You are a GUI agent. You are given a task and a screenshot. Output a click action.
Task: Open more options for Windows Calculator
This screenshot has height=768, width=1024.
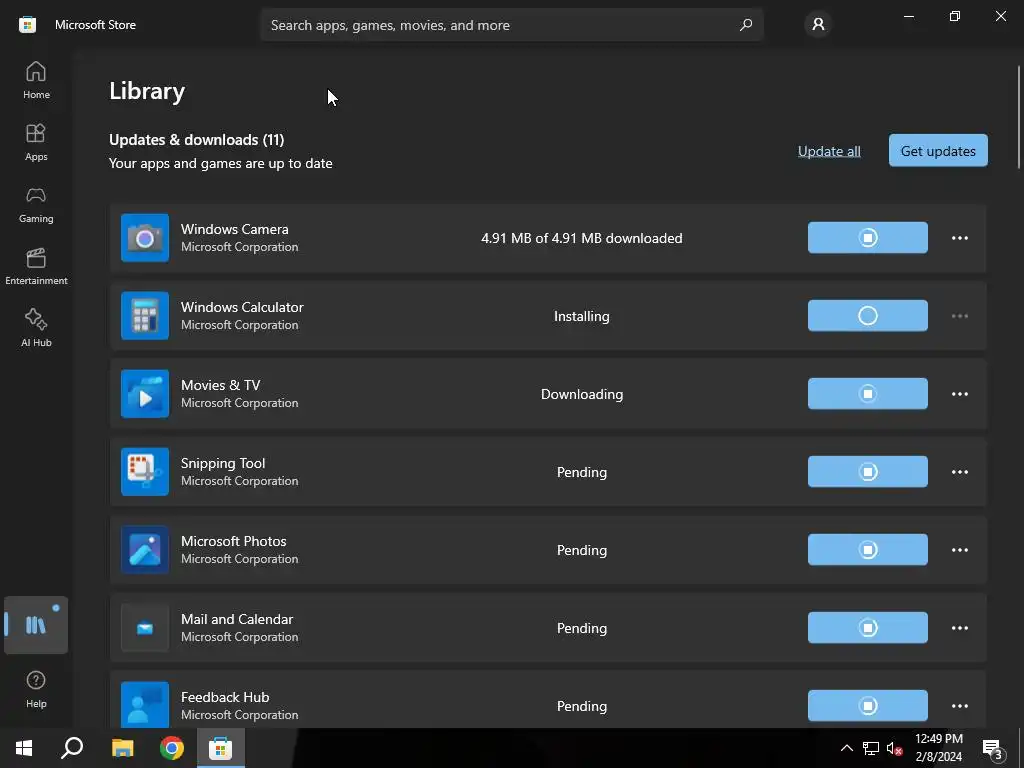(959, 316)
